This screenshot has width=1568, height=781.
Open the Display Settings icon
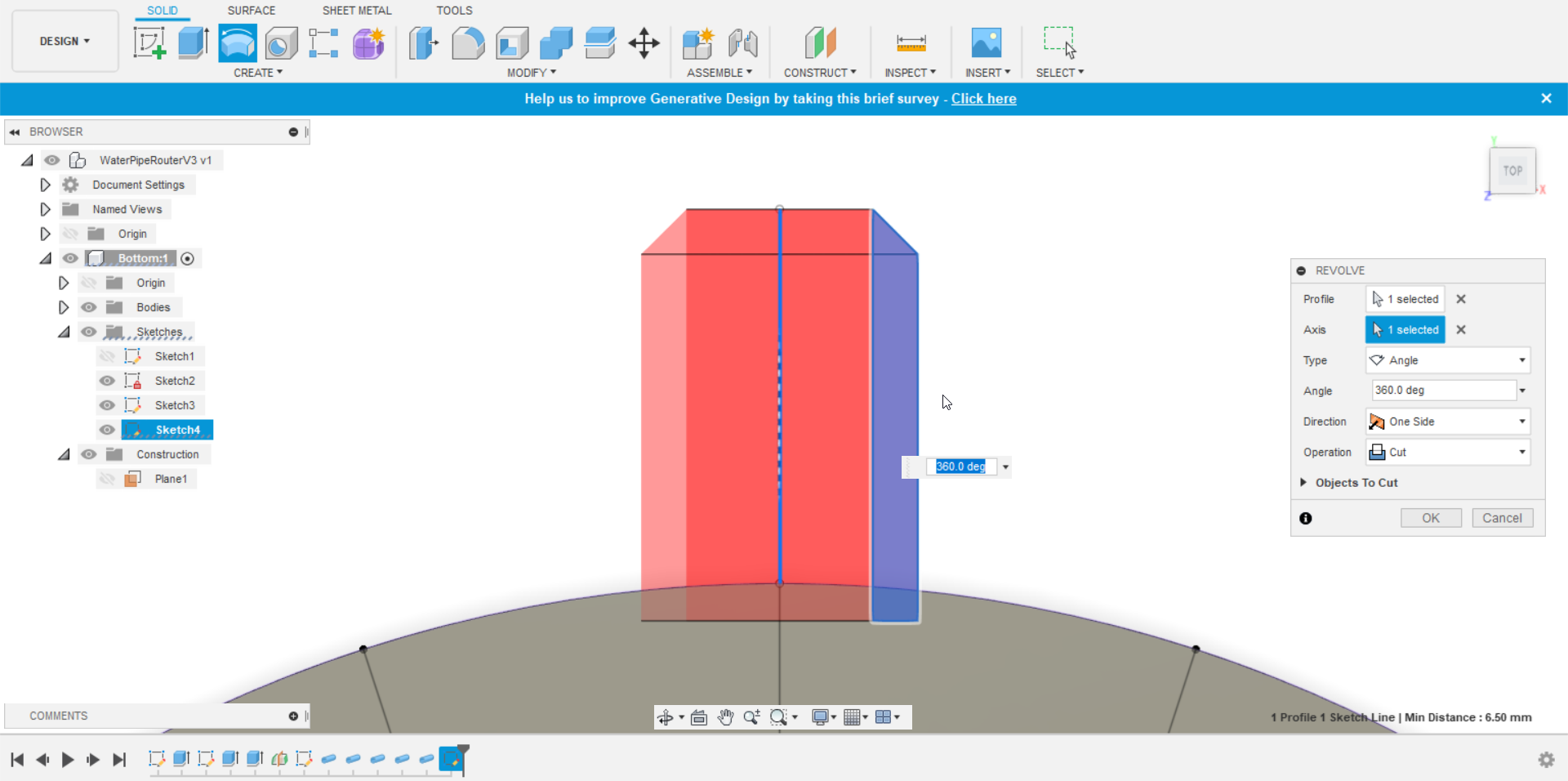click(821, 717)
